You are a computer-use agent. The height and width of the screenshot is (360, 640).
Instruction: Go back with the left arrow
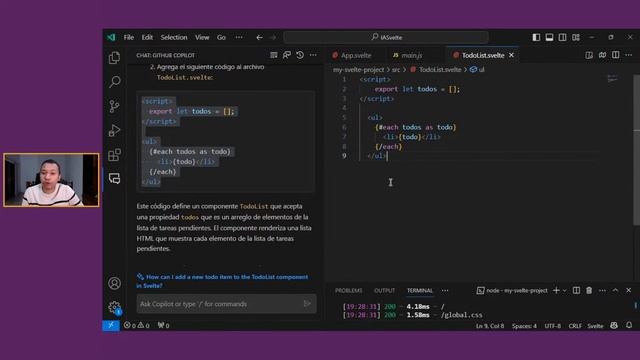259,37
